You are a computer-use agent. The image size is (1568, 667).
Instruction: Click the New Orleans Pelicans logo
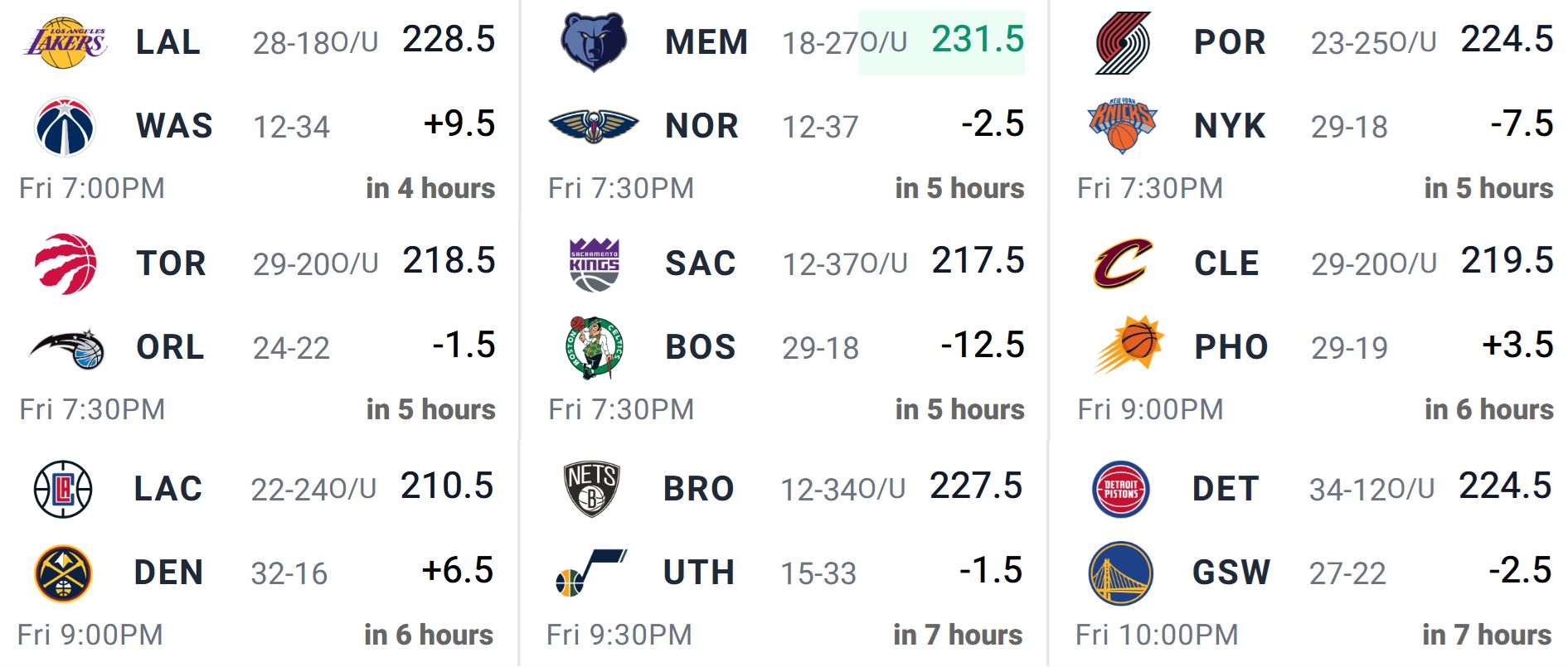tap(593, 127)
